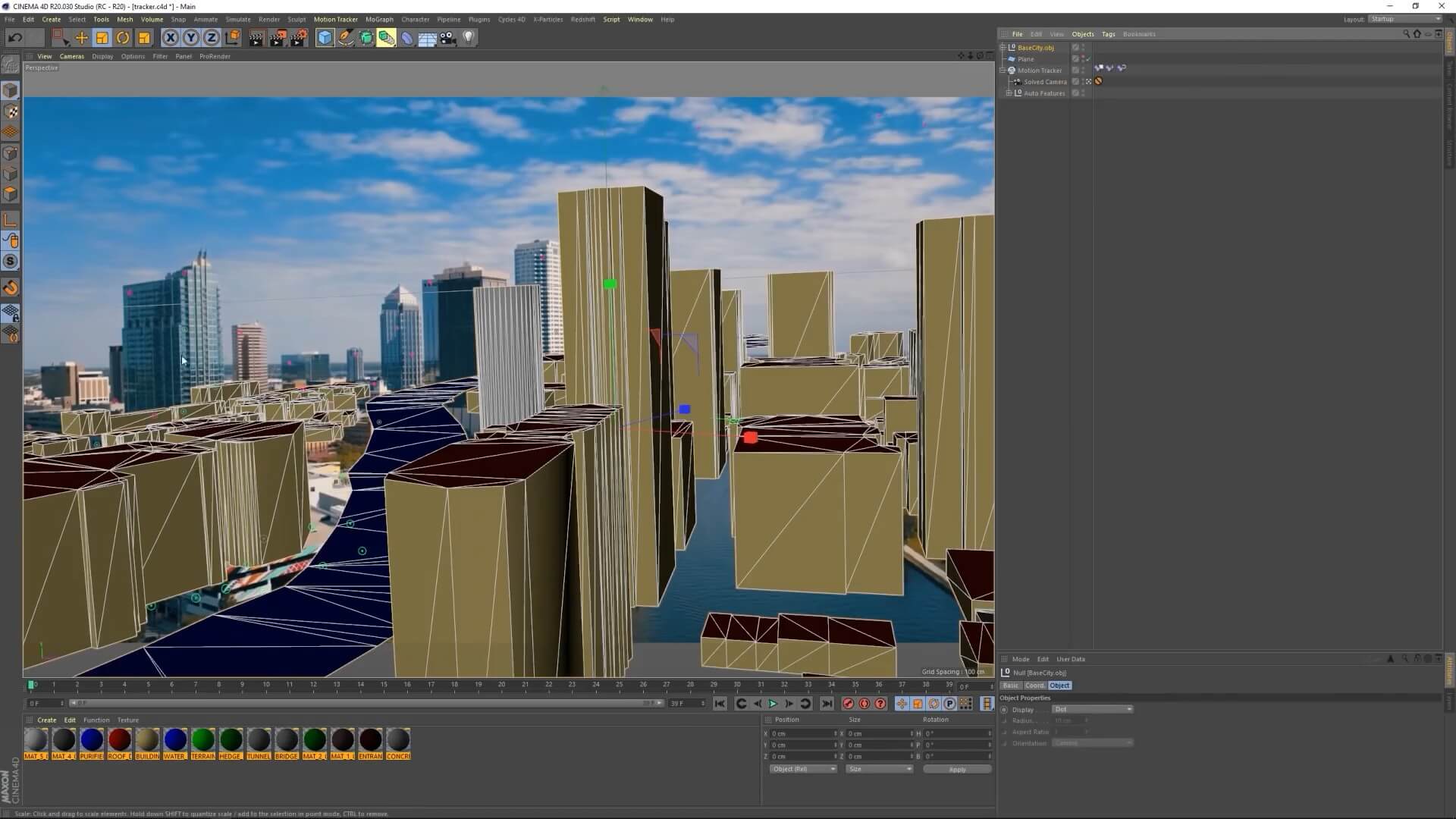Select the Spline Pen tool
This screenshot has width=1456, height=819.
[346, 38]
